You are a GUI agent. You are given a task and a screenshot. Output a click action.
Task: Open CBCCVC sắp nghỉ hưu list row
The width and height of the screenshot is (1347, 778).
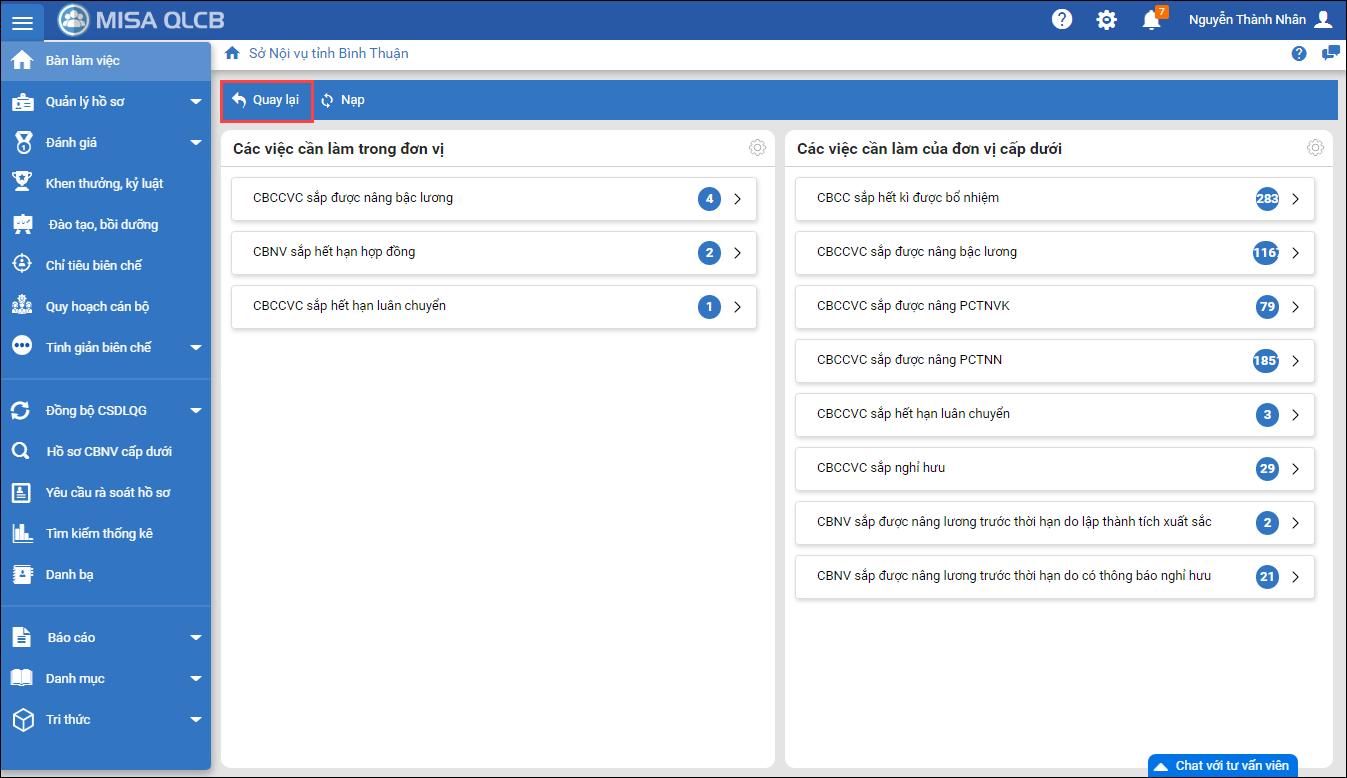(1054, 469)
